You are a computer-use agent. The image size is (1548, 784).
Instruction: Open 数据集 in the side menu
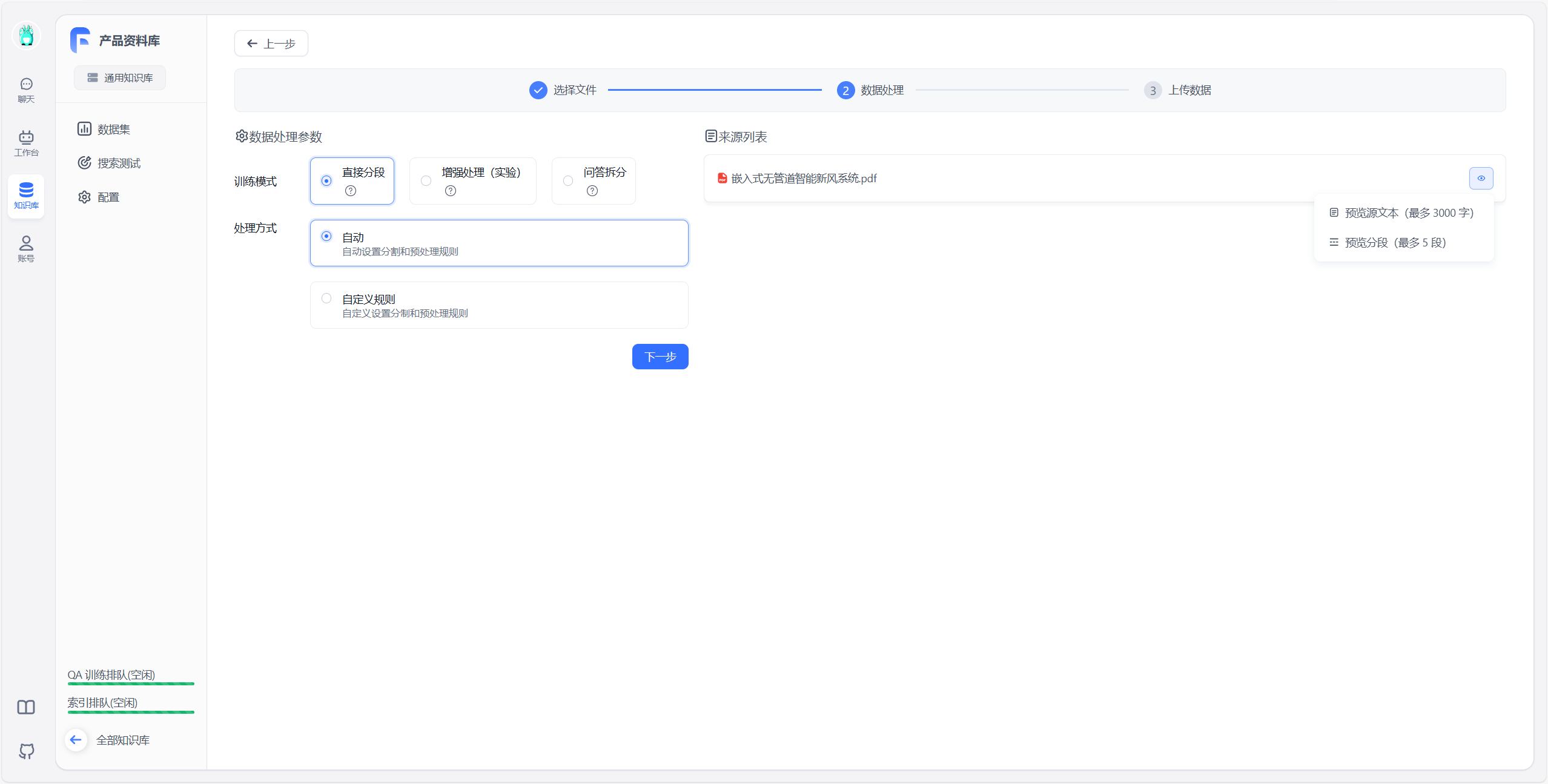[x=113, y=129]
